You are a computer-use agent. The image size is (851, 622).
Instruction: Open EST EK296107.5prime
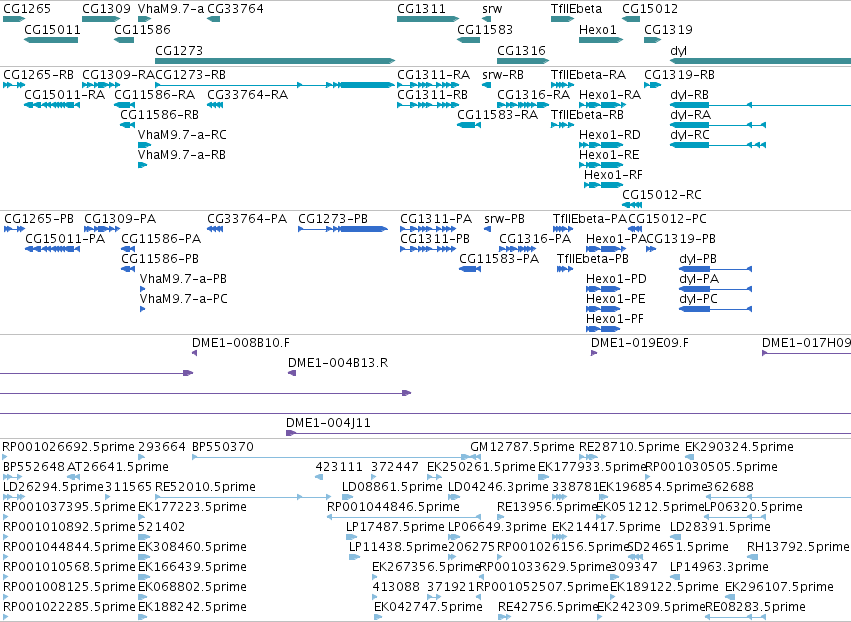[779, 586]
